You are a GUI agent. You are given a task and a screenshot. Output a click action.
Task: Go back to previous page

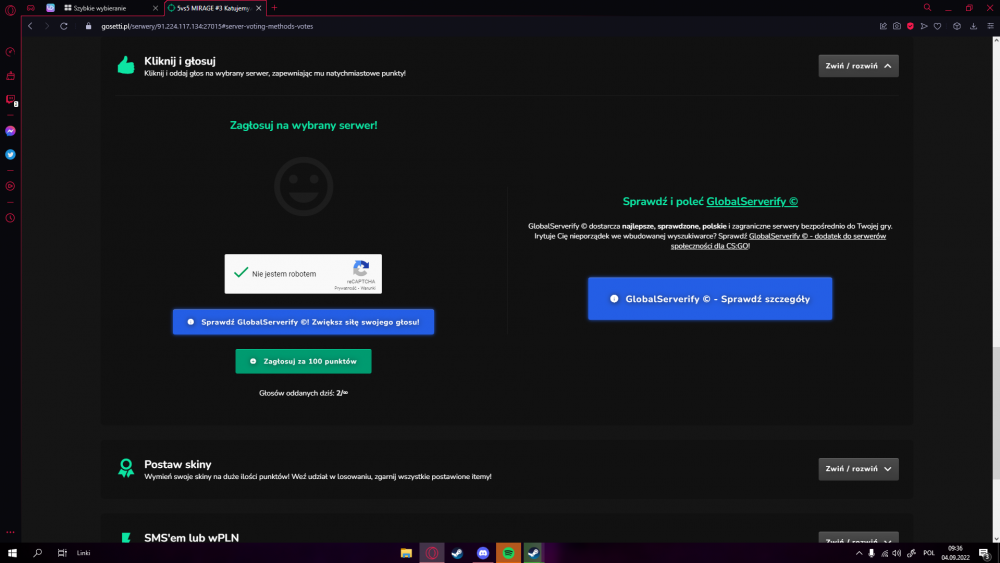pos(30,26)
